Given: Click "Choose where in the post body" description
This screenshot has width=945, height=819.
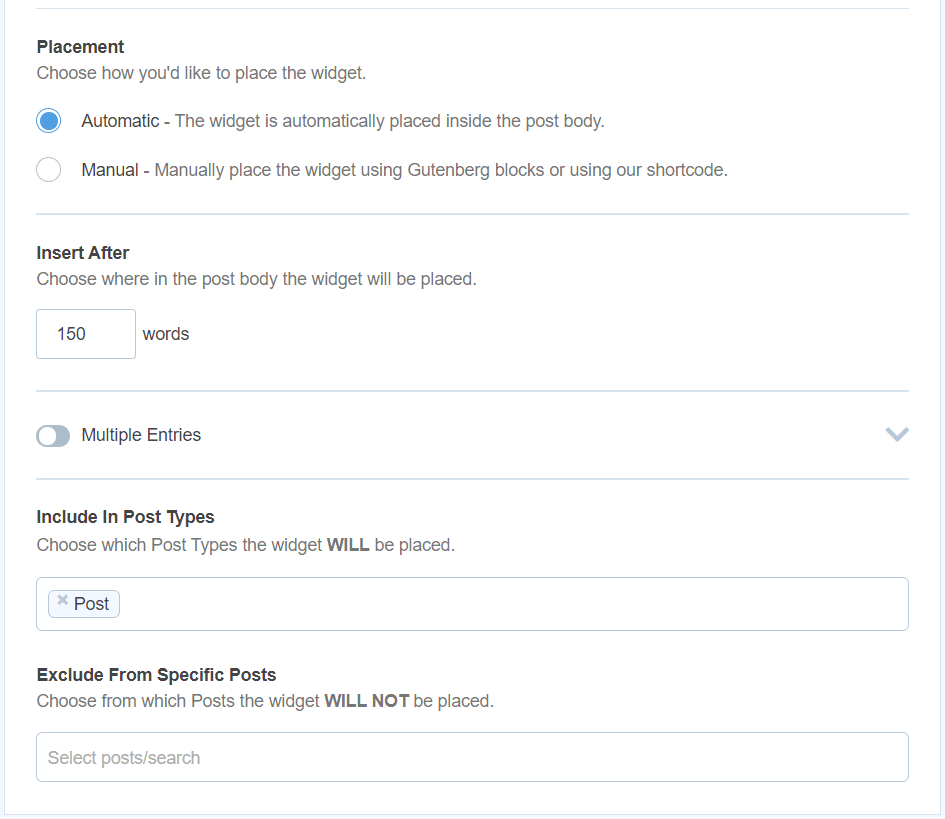Looking at the screenshot, I should [x=256, y=279].
